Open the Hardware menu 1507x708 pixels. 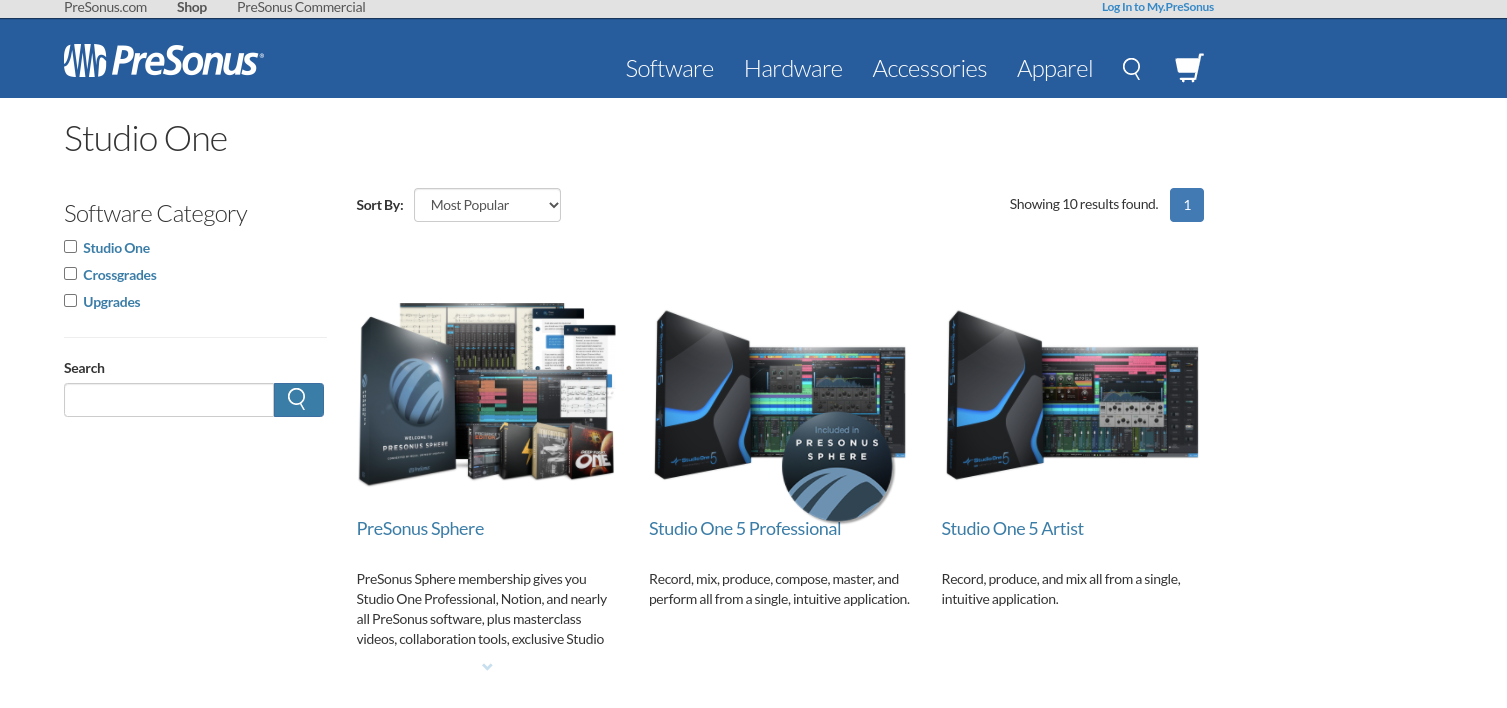click(793, 69)
